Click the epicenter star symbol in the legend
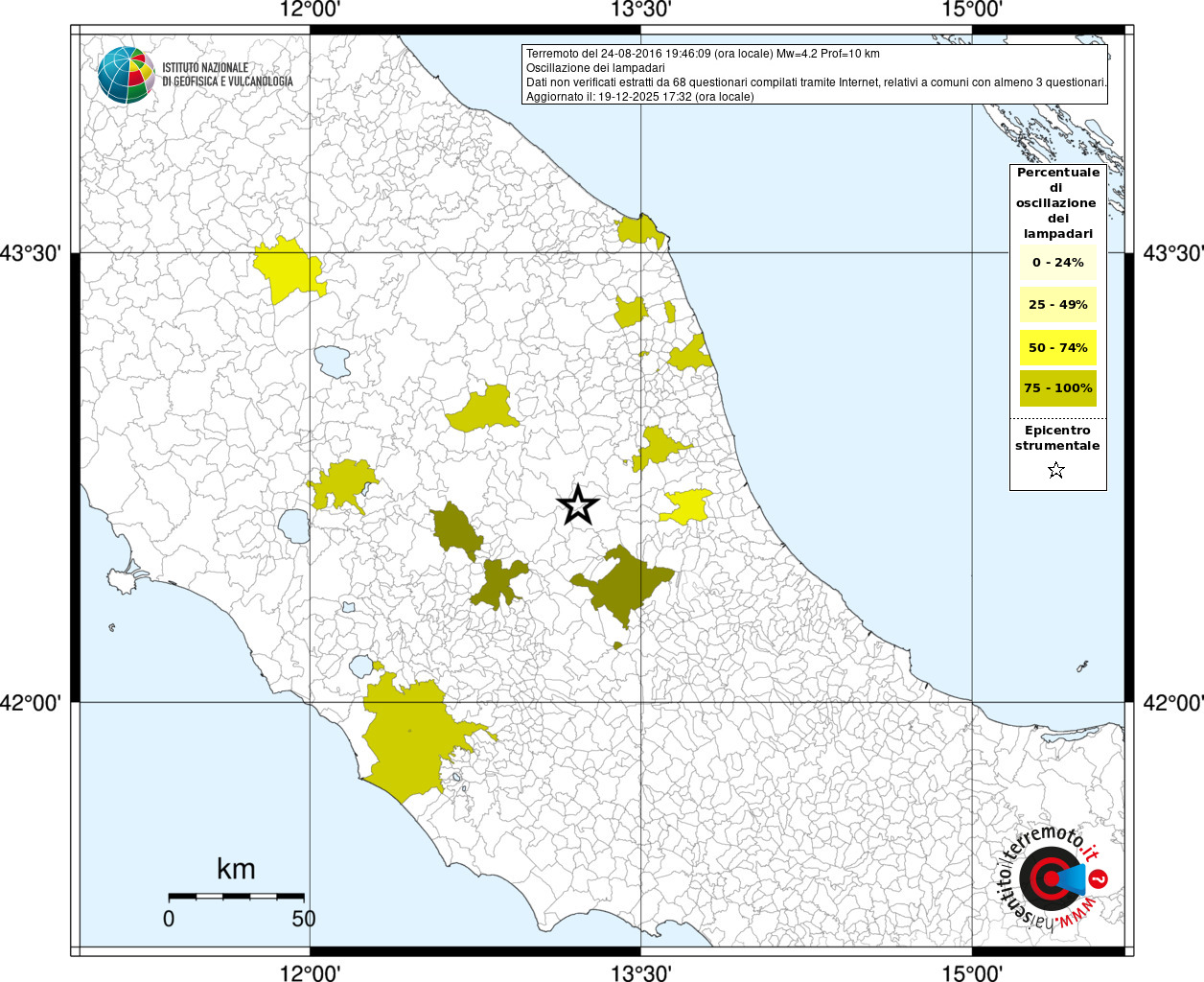Viewport: 1204px width, 982px height. tap(1056, 470)
